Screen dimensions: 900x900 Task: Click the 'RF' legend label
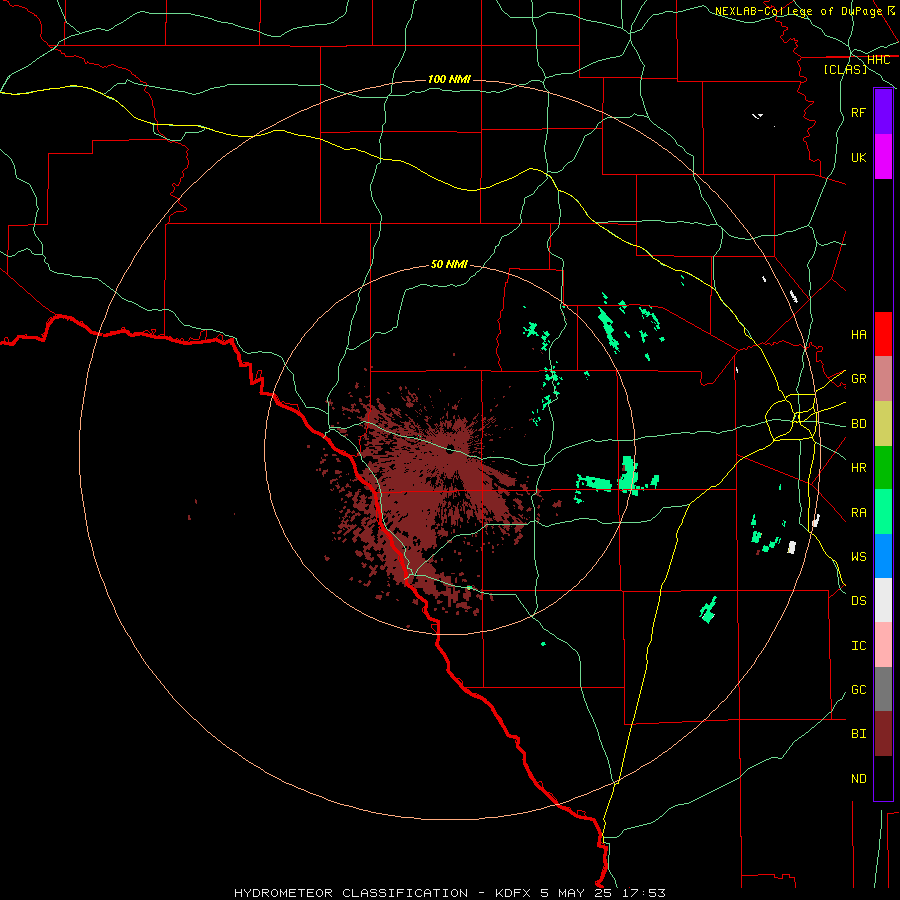click(x=858, y=113)
